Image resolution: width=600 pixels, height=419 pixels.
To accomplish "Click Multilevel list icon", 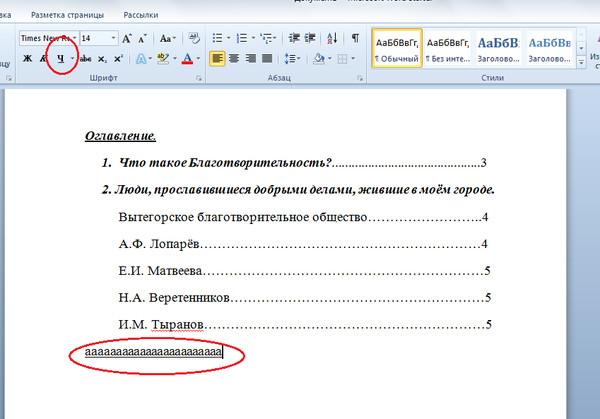I will point(266,38).
